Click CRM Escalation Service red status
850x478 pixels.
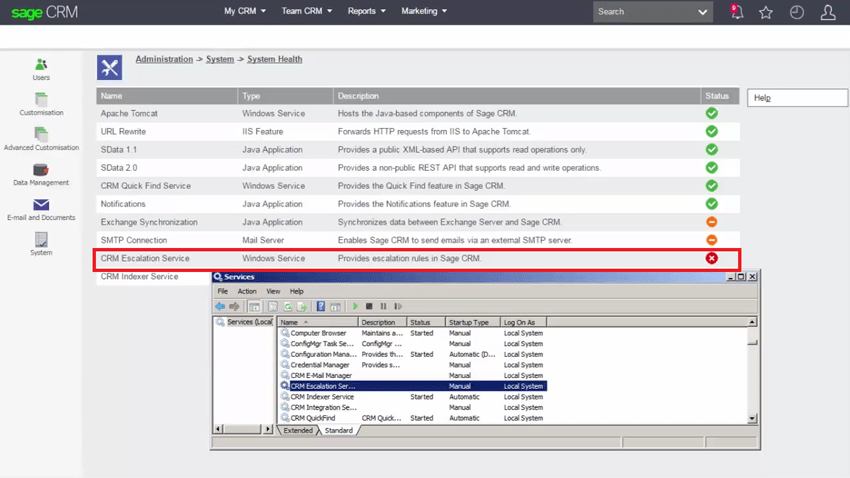point(712,258)
